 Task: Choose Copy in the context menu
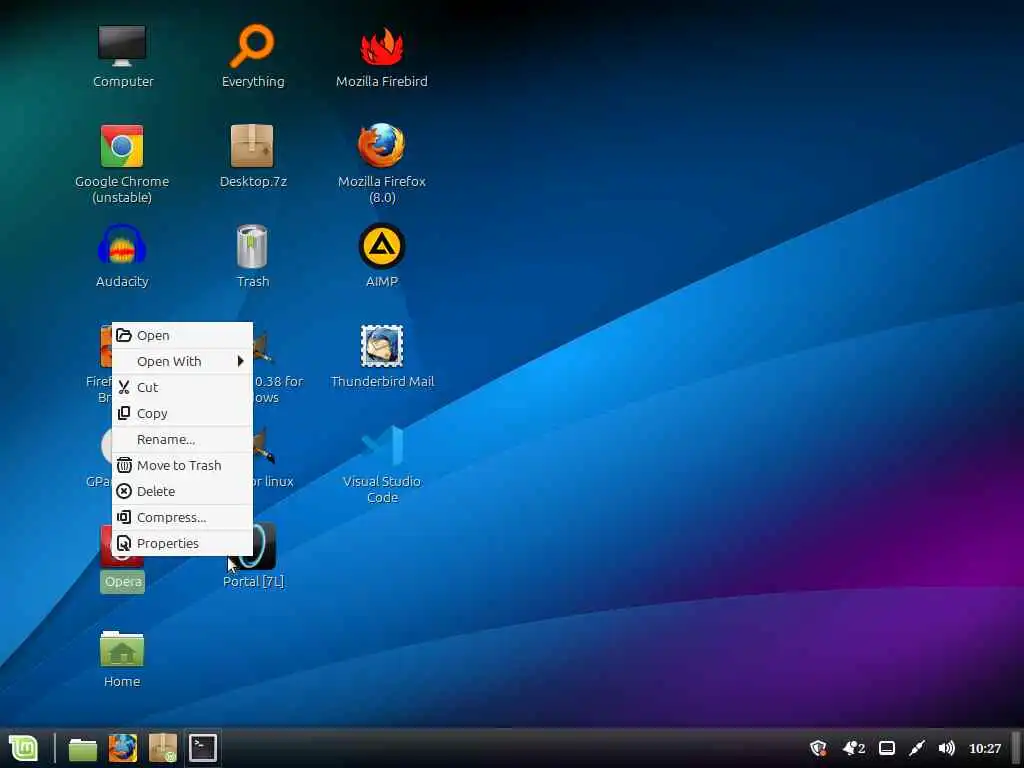(x=182, y=413)
